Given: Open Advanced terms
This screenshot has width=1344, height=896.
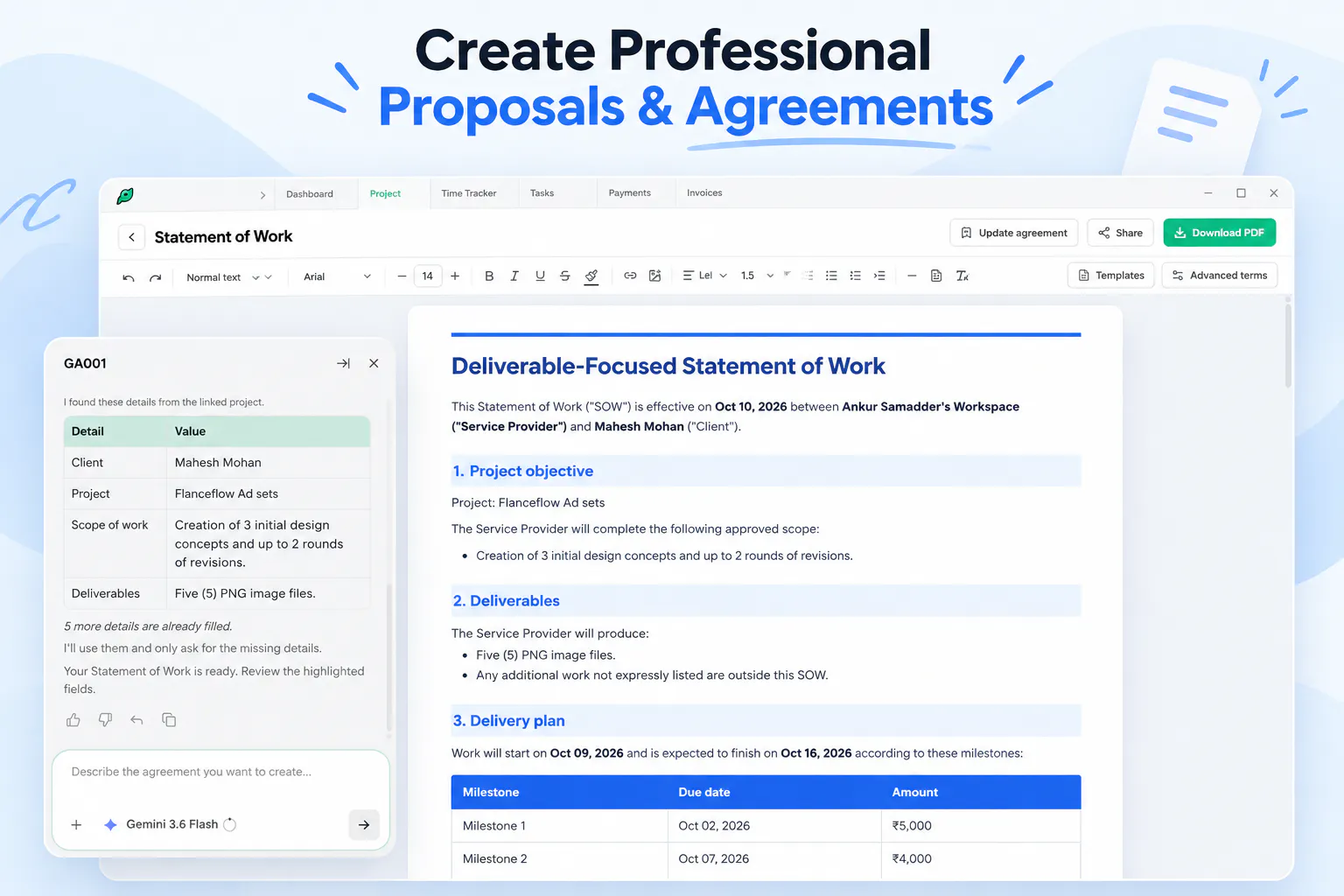Looking at the screenshot, I should (x=1220, y=276).
